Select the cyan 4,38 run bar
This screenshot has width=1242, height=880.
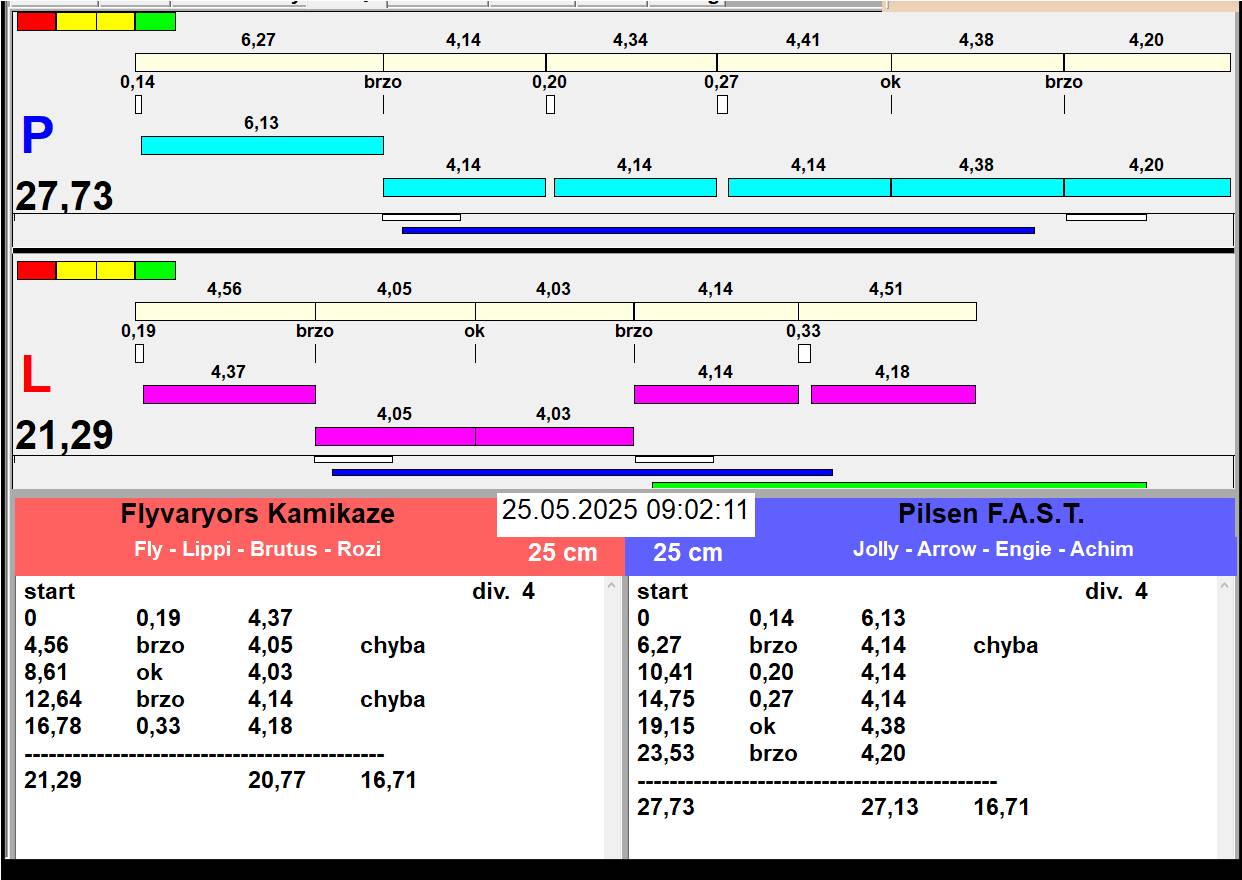977,187
